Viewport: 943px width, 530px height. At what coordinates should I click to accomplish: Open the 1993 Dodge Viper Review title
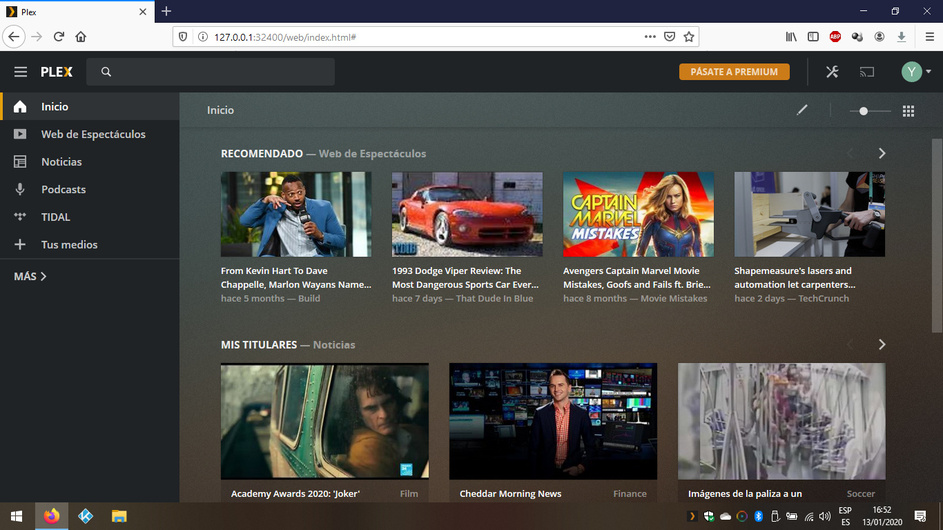(465, 277)
